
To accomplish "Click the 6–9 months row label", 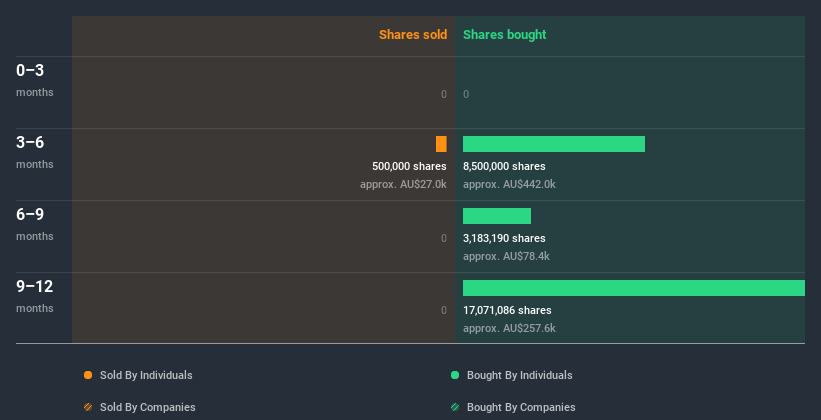I will click(35, 224).
